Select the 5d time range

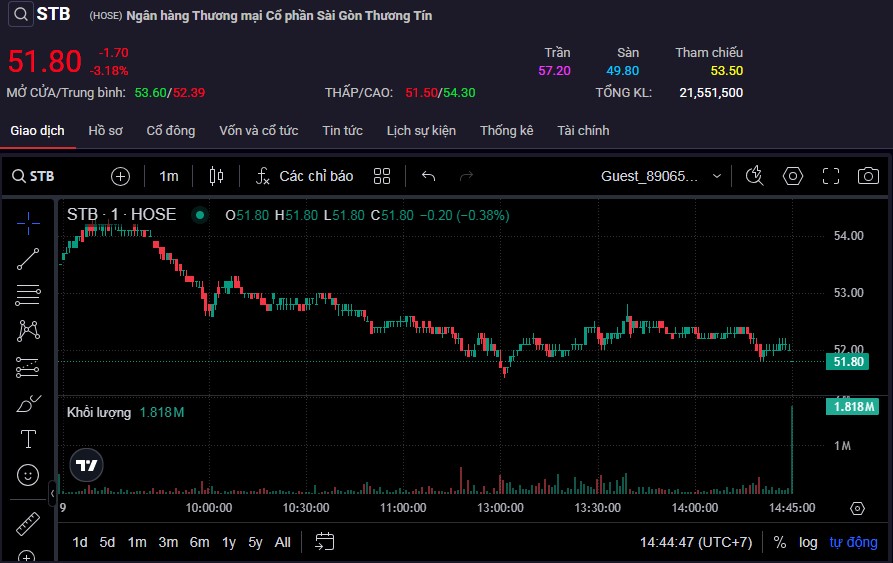coord(107,542)
